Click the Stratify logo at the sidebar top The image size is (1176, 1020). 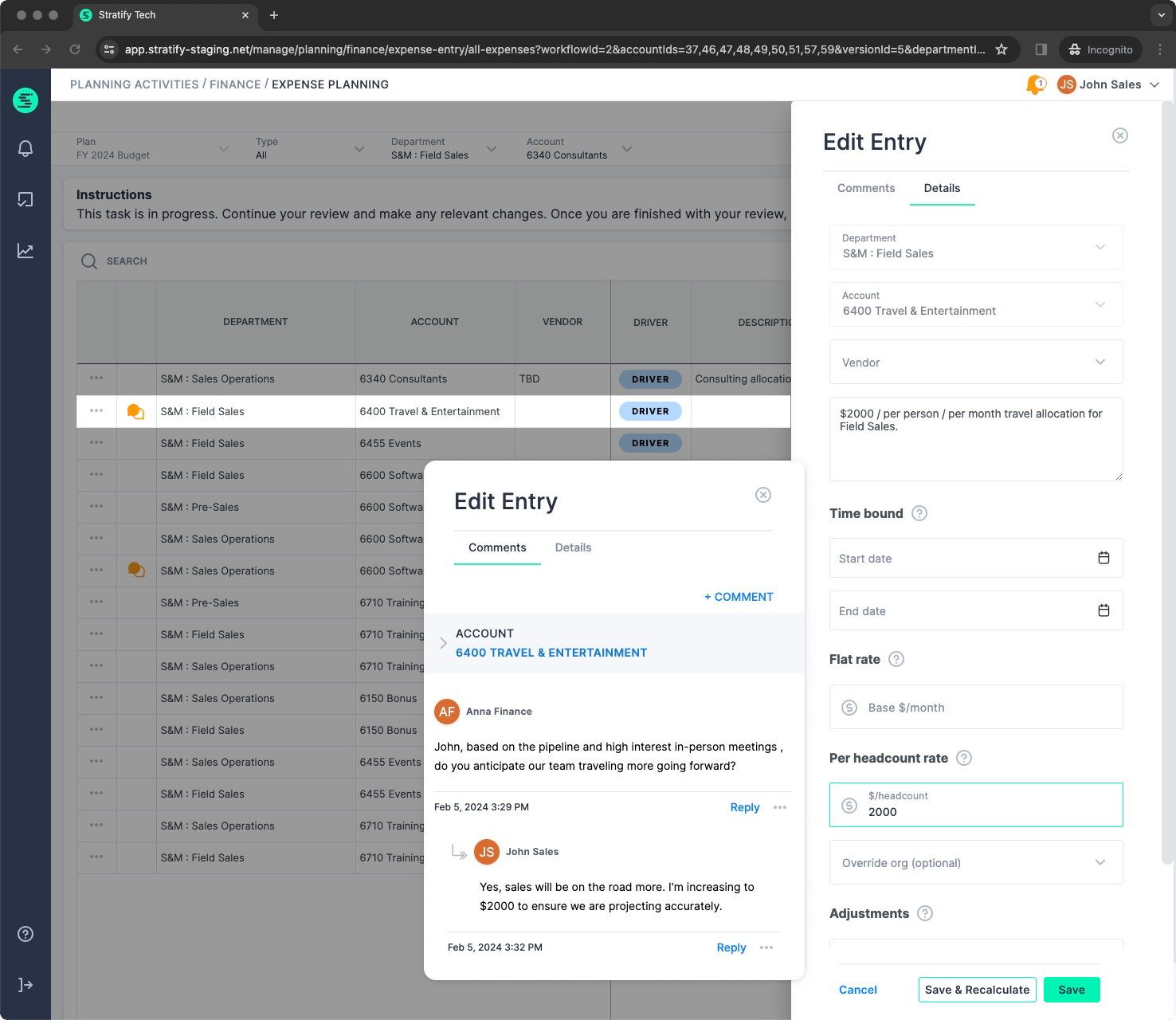pyautogui.click(x=25, y=100)
